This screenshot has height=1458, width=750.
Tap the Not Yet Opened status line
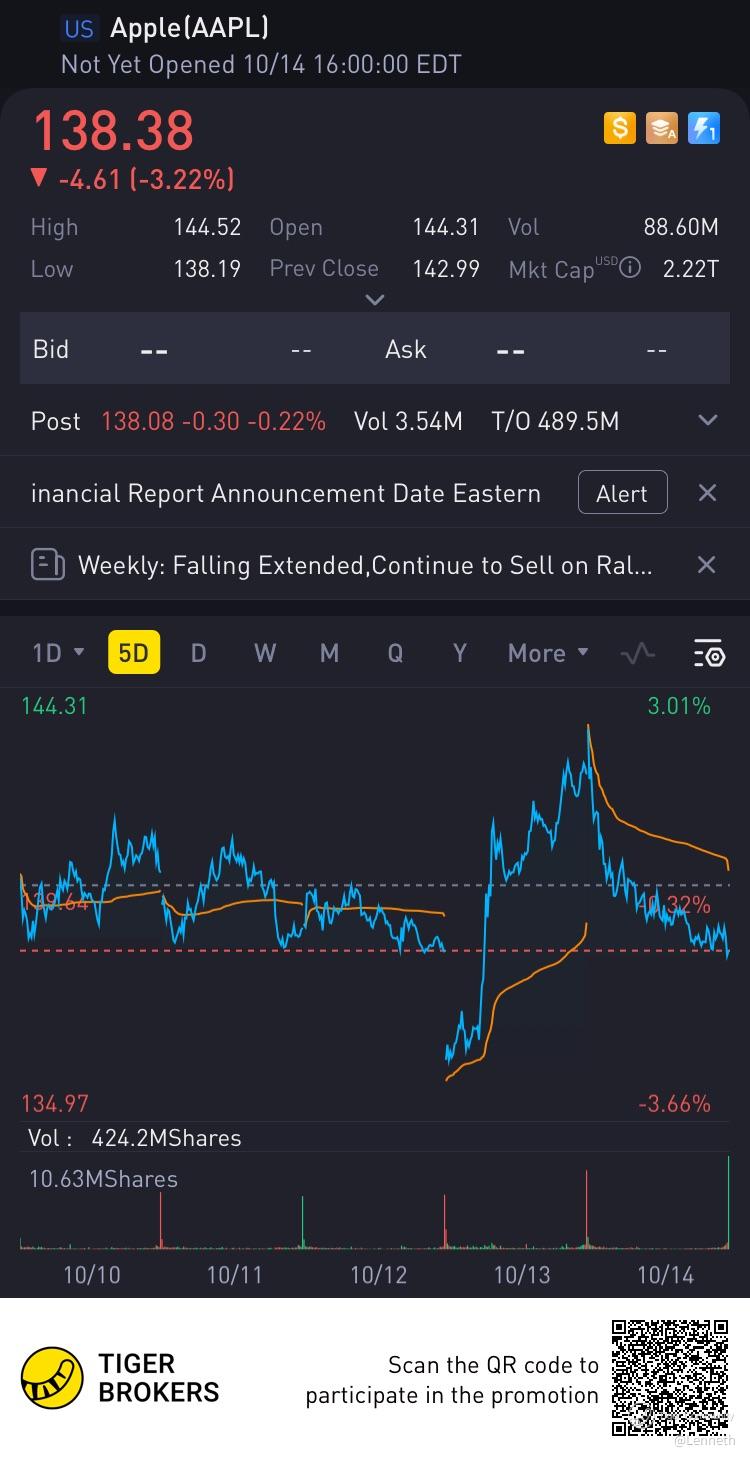(x=261, y=65)
